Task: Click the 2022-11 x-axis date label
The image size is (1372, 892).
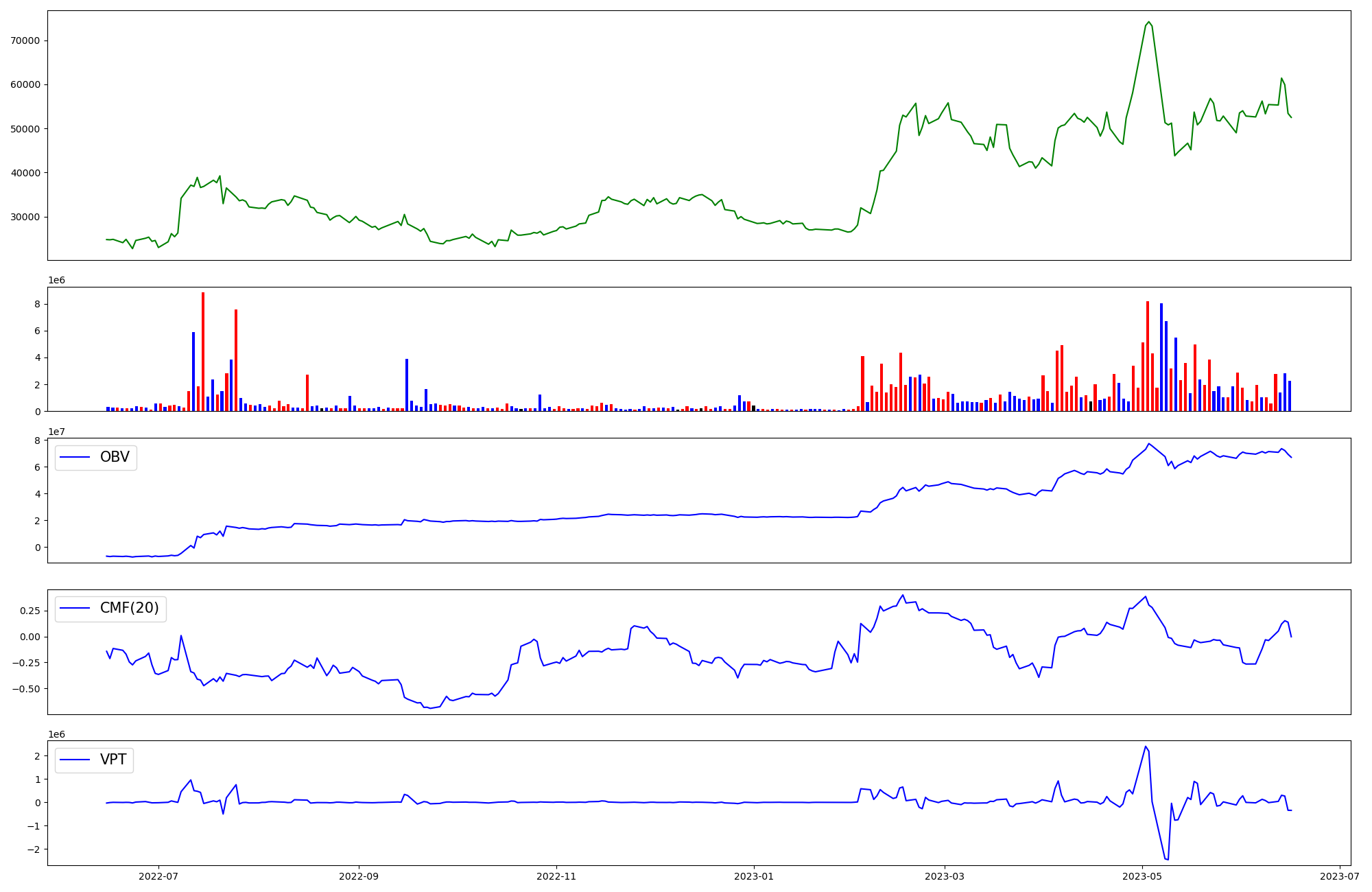Action: (x=556, y=876)
